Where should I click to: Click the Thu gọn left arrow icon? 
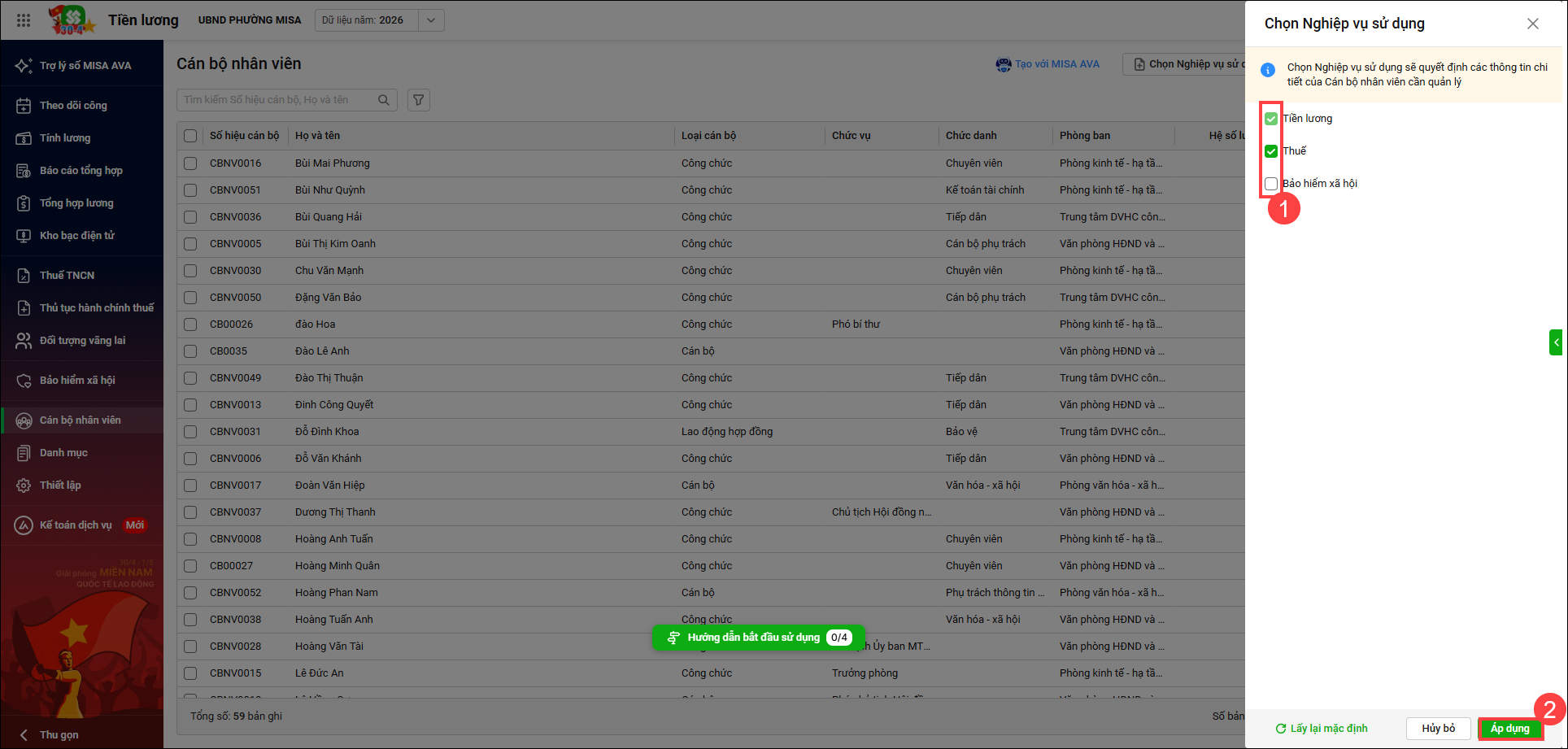tap(24, 735)
